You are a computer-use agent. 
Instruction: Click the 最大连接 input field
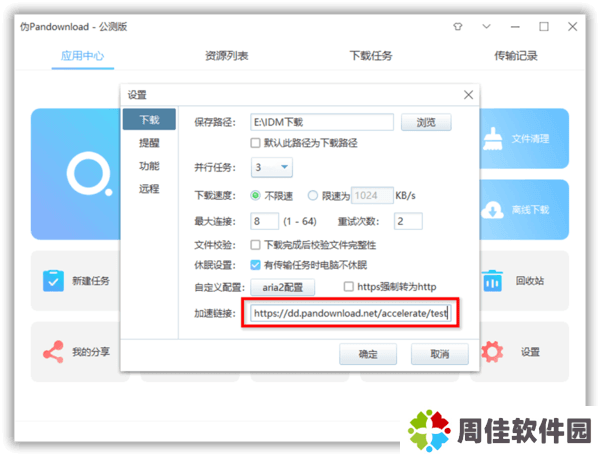tap(264, 221)
